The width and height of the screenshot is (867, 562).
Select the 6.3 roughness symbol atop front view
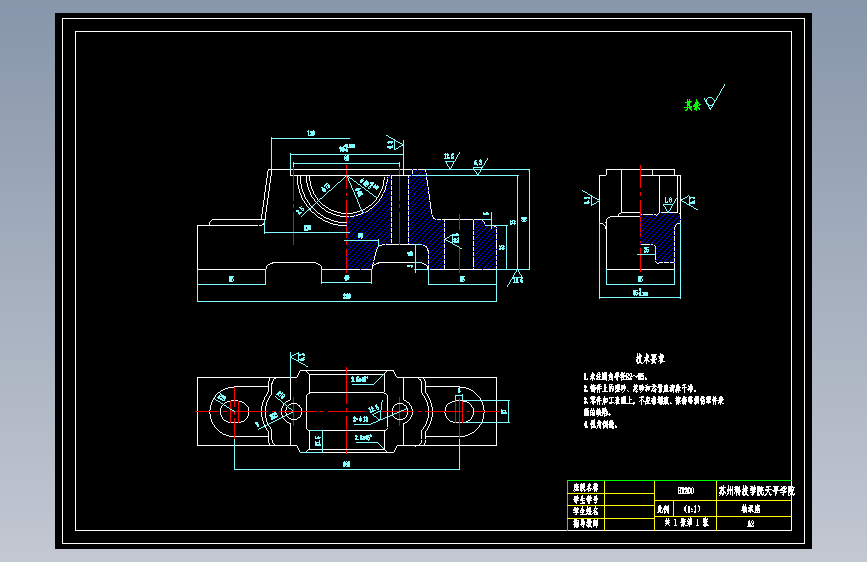pyautogui.click(x=479, y=166)
